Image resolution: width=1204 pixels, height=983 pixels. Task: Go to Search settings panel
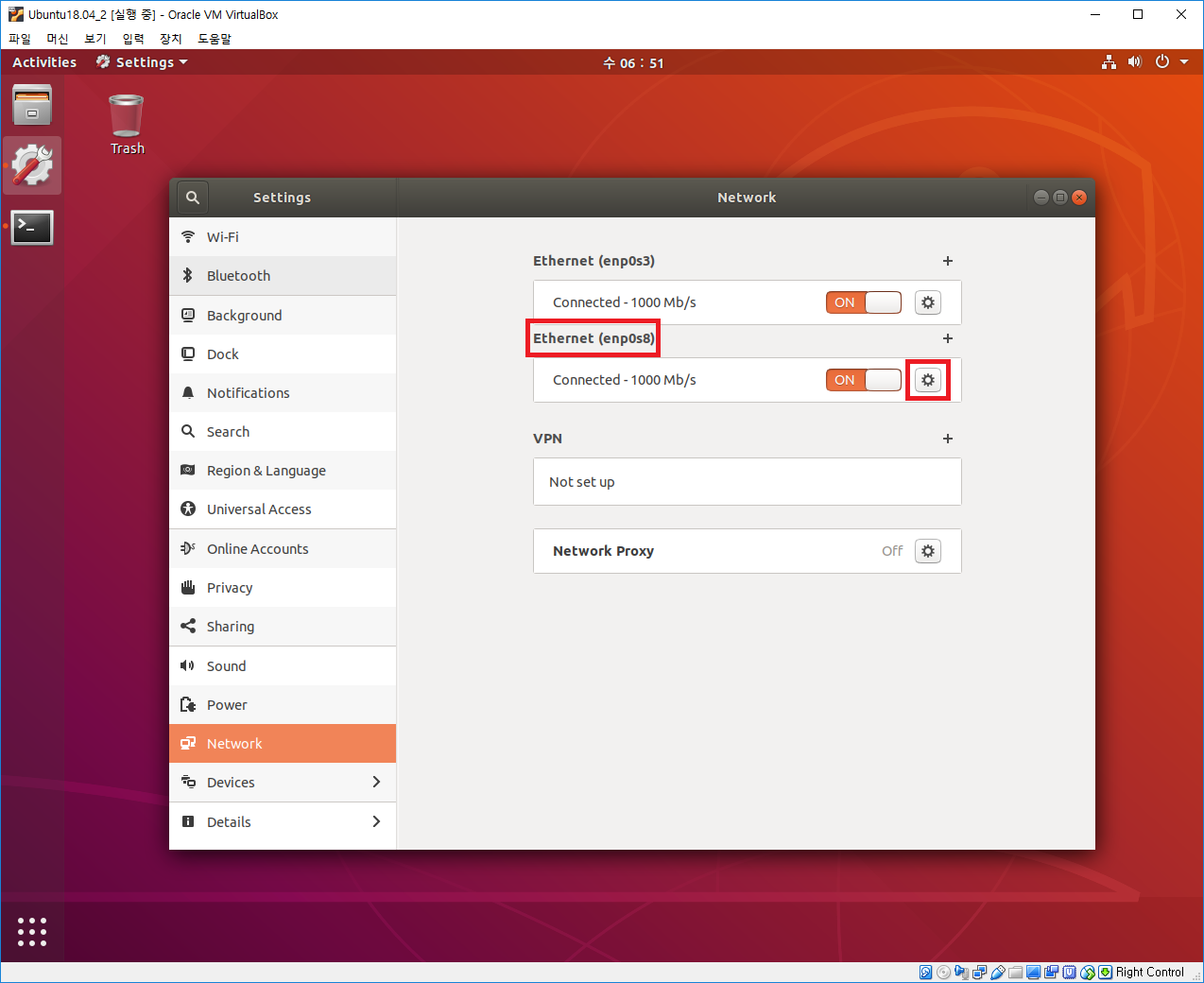click(x=283, y=431)
